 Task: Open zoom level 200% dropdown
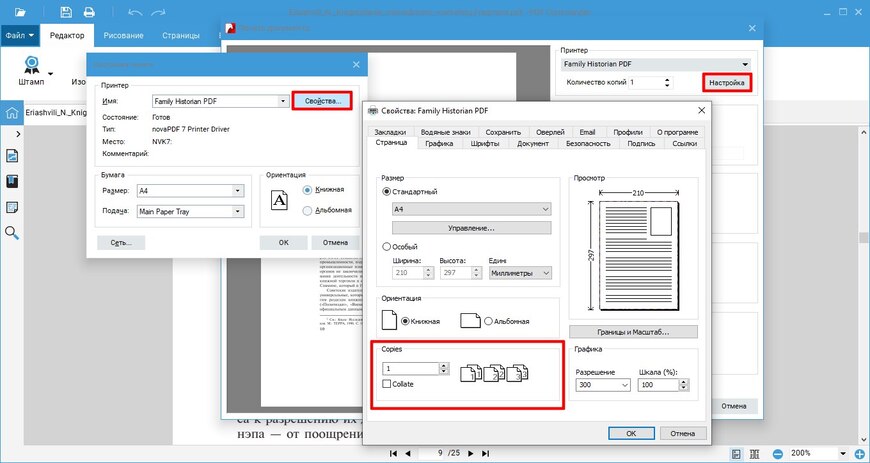click(x=844, y=454)
